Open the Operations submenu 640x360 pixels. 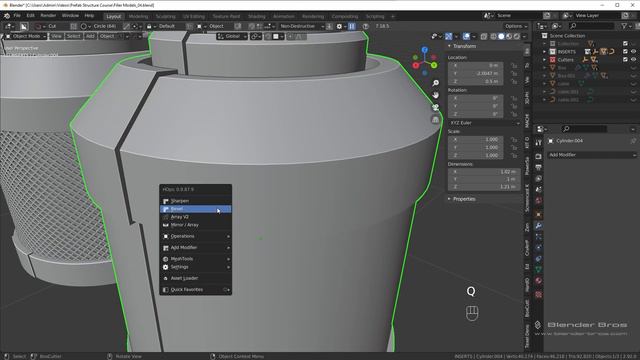(196, 236)
